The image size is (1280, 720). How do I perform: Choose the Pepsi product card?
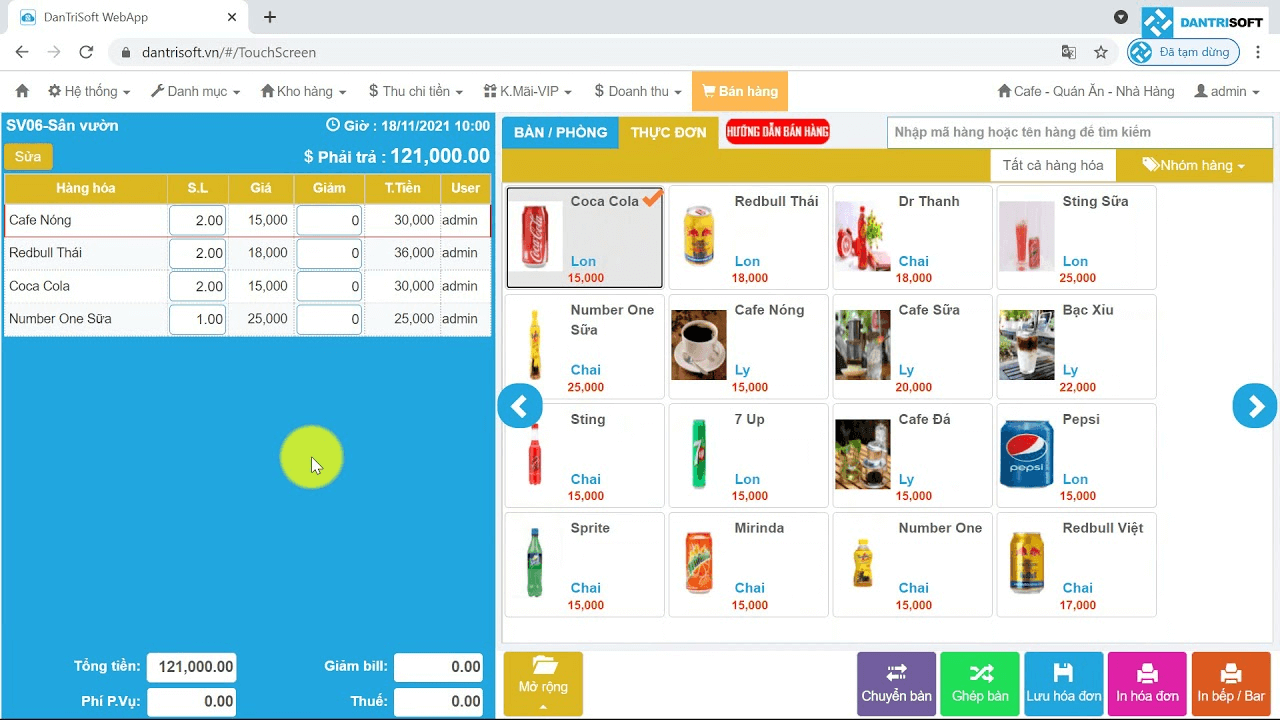tap(1077, 455)
